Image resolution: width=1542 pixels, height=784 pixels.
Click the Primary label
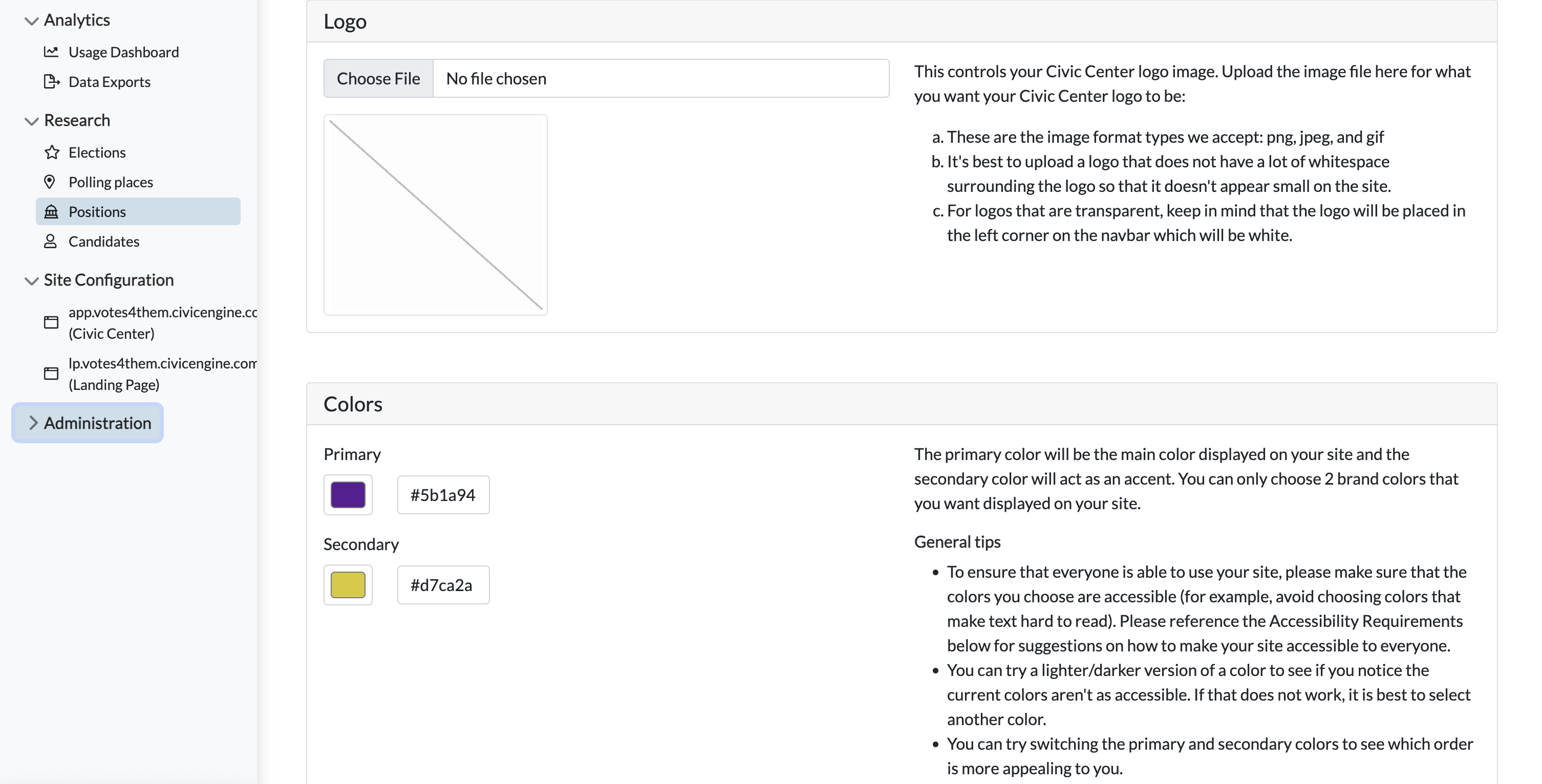tap(352, 454)
